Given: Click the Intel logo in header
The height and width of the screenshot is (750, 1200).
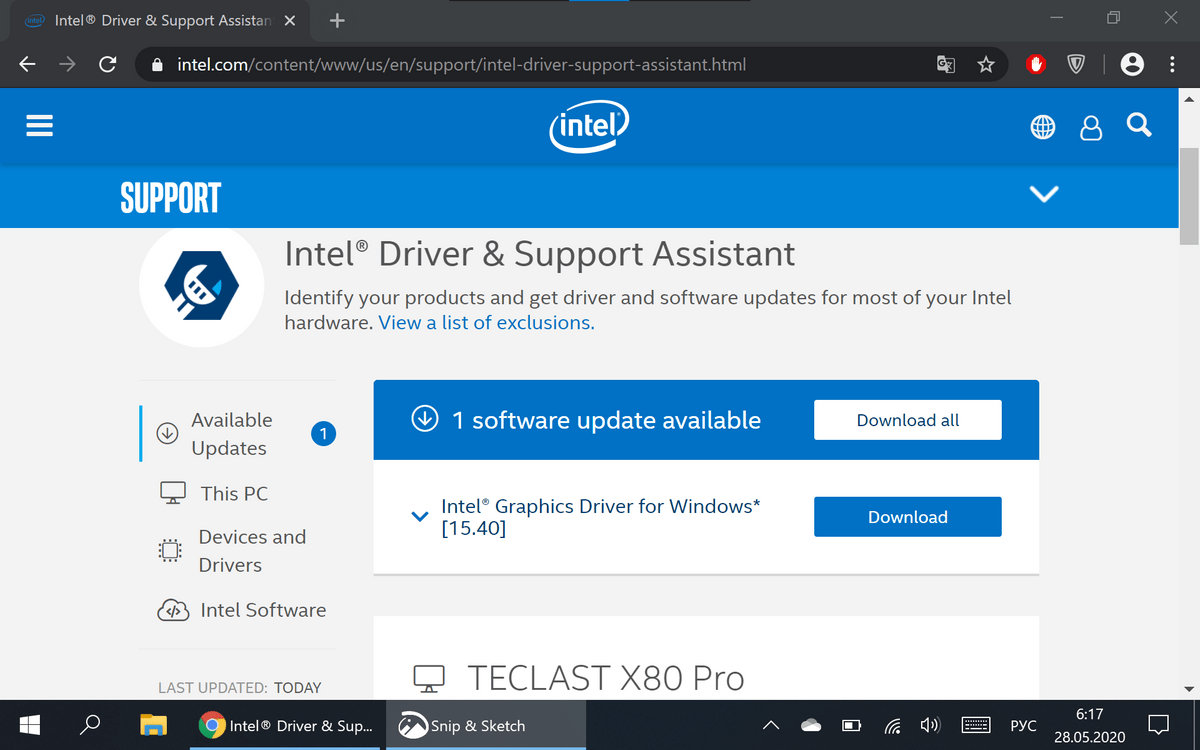Looking at the screenshot, I should coord(589,129).
